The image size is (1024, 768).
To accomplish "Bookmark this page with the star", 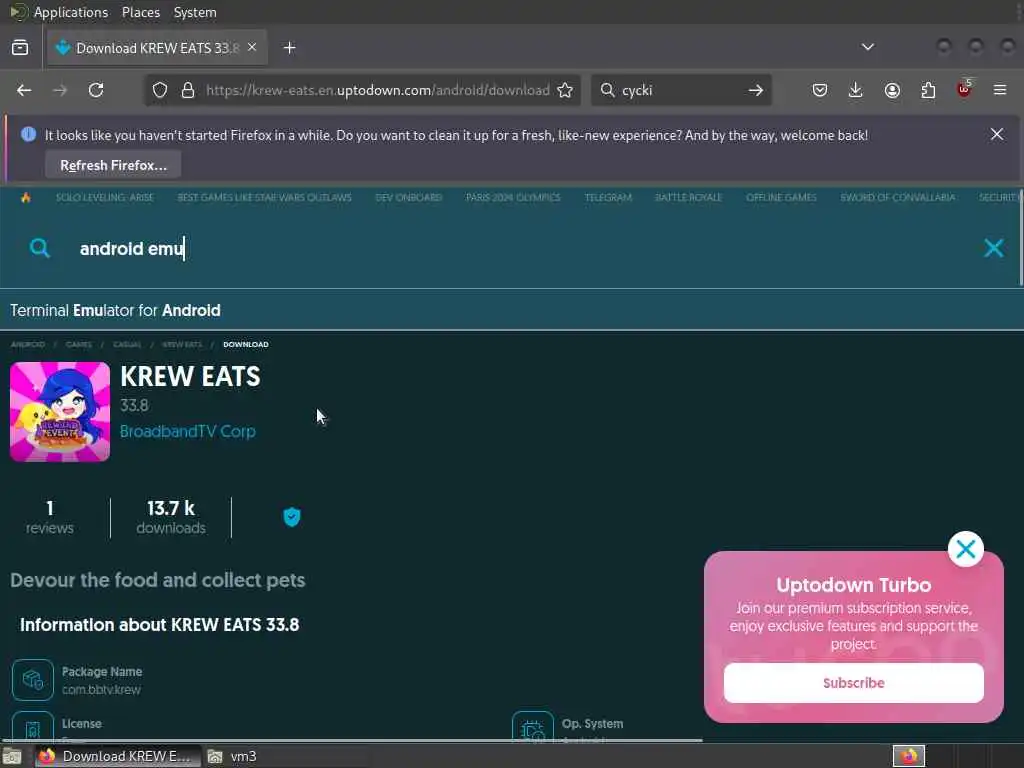I will 565,90.
